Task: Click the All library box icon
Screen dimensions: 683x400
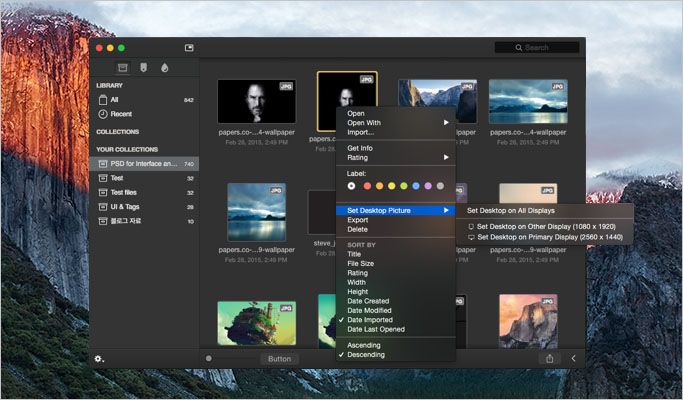Action: tap(103, 100)
